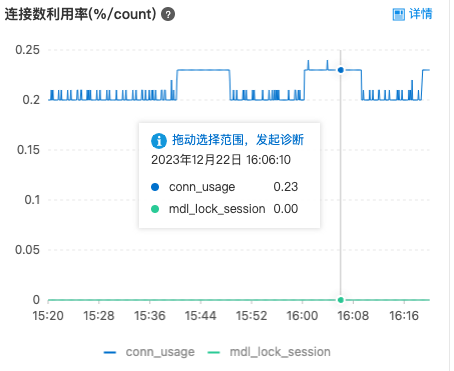Click the 15:20 x-axis label

pyautogui.click(x=48, y=316)
